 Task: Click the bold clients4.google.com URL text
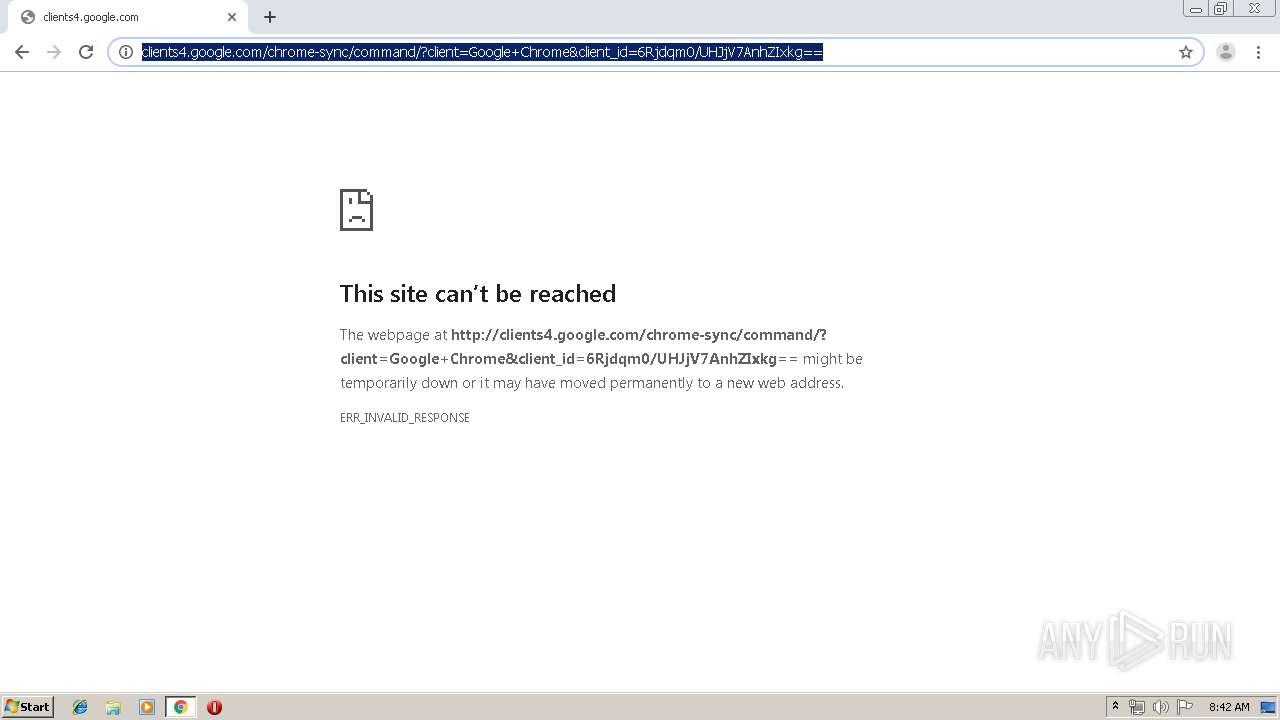(x=583, y=346)
